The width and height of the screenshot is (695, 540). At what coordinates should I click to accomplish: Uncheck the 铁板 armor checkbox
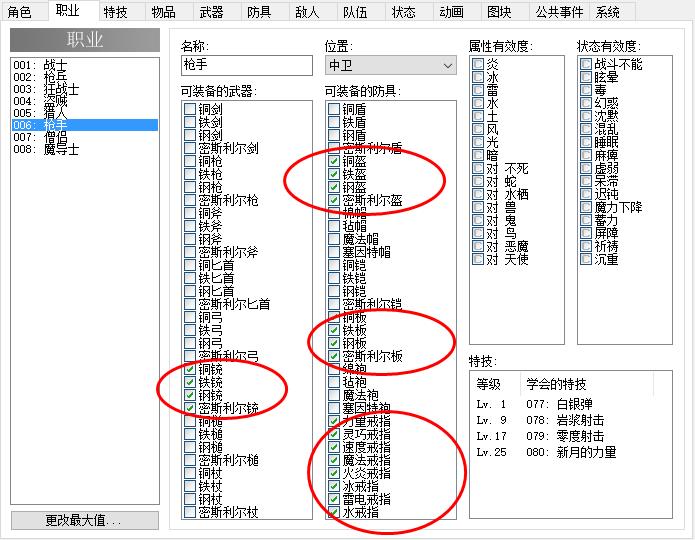click(334, 330)
